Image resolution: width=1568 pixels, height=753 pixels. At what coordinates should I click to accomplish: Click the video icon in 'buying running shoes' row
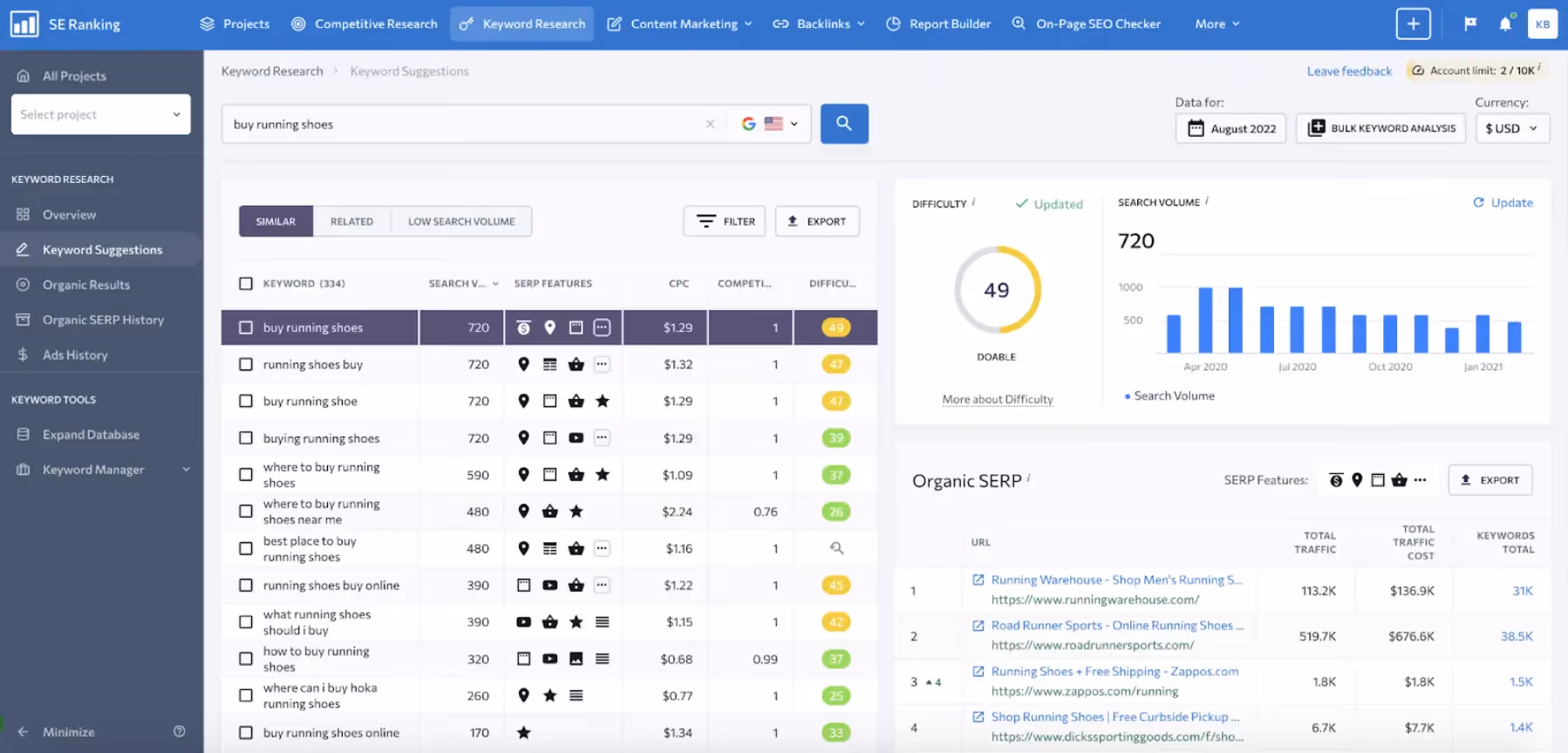(x=576, y=438)
